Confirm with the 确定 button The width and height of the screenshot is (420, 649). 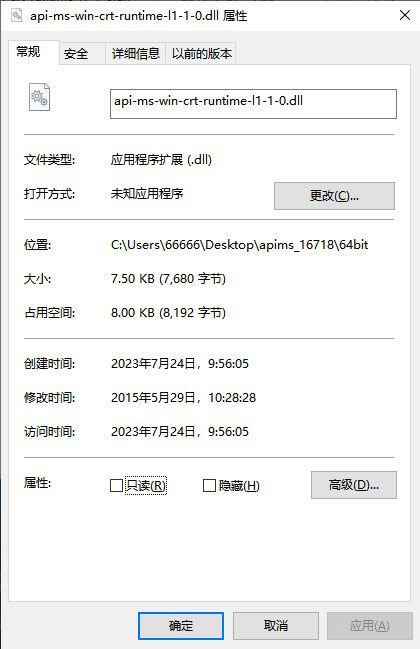pos(181,626)
